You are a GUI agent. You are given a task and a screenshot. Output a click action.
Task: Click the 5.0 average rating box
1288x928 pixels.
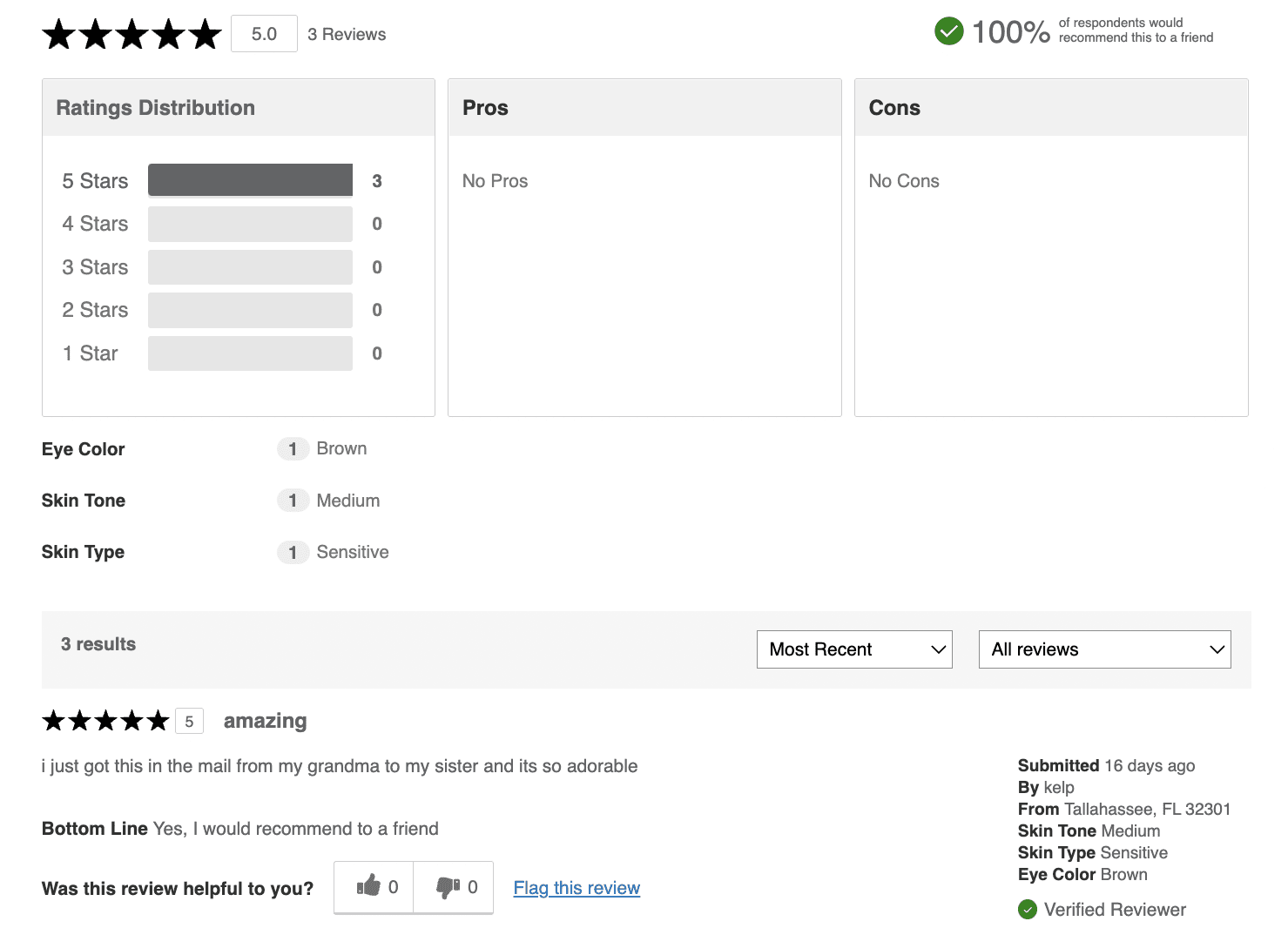[264, 33]
